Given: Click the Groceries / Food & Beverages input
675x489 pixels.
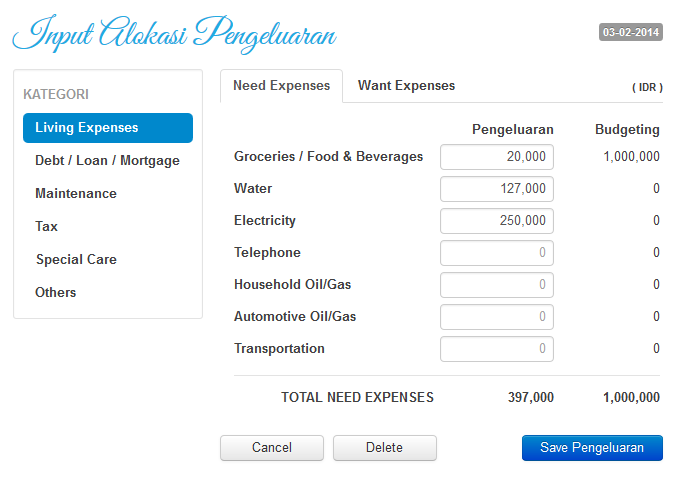Looking at the screenshot, I should pyautogui.click(x=496, y=157).
